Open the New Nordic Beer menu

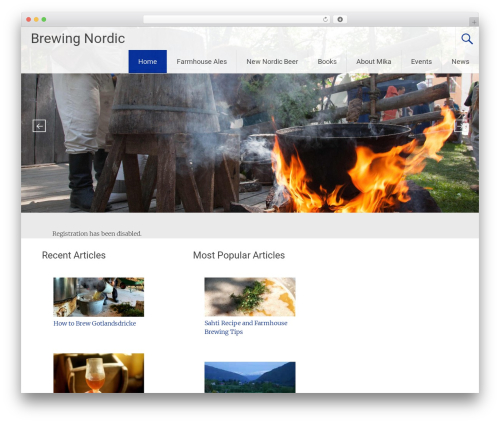click(272, 62)
